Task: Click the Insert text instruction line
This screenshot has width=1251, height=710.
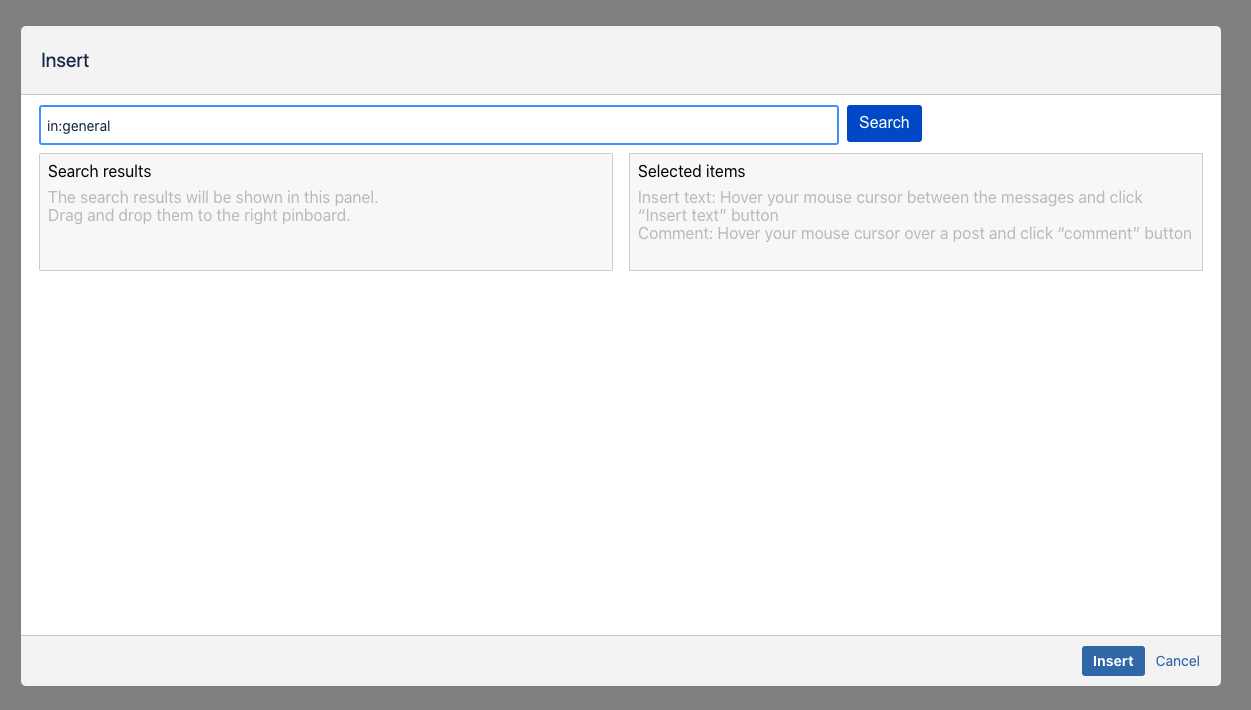Action: click(892, 197)
